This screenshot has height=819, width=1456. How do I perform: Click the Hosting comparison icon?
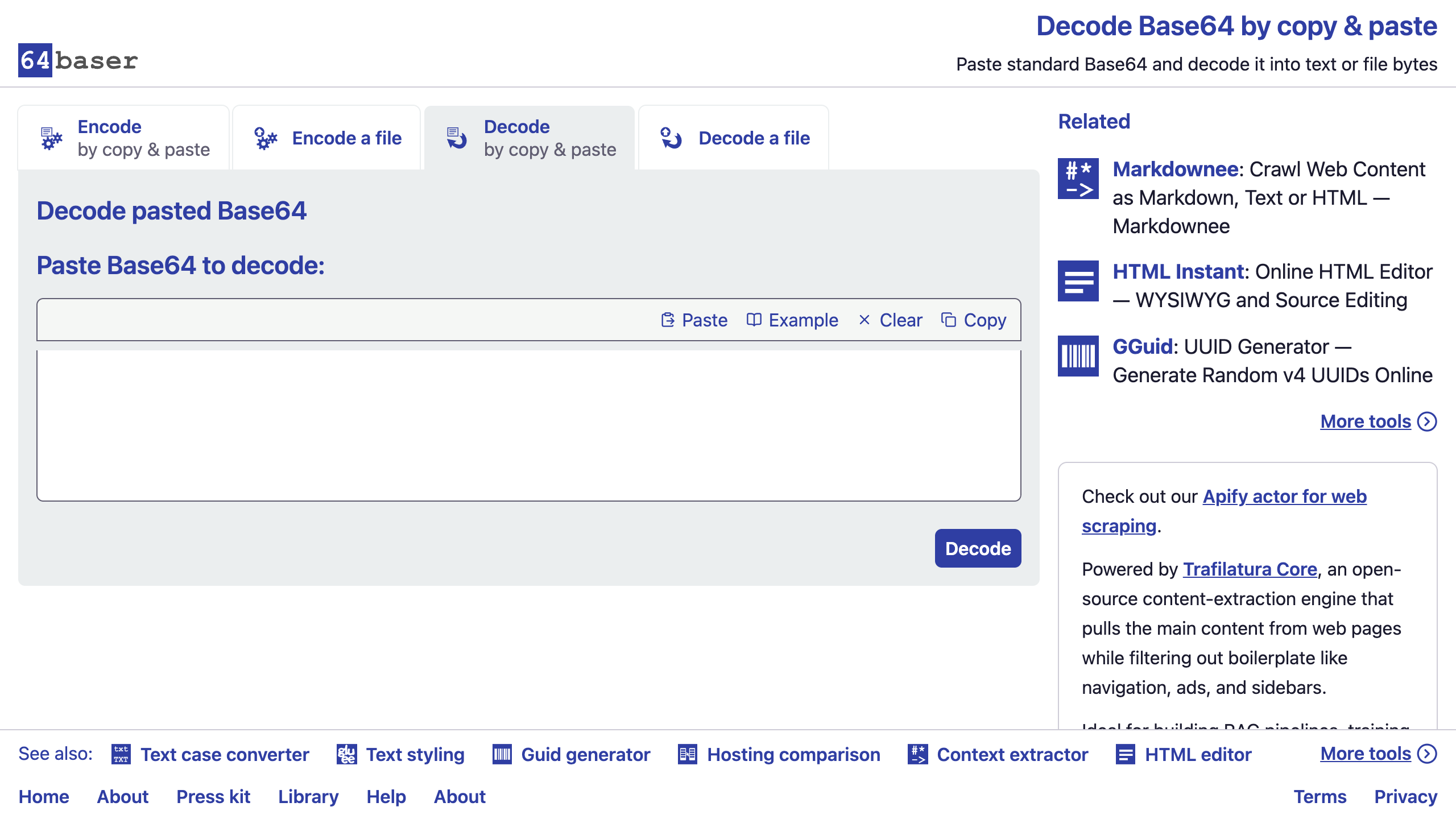click(688, 754)
